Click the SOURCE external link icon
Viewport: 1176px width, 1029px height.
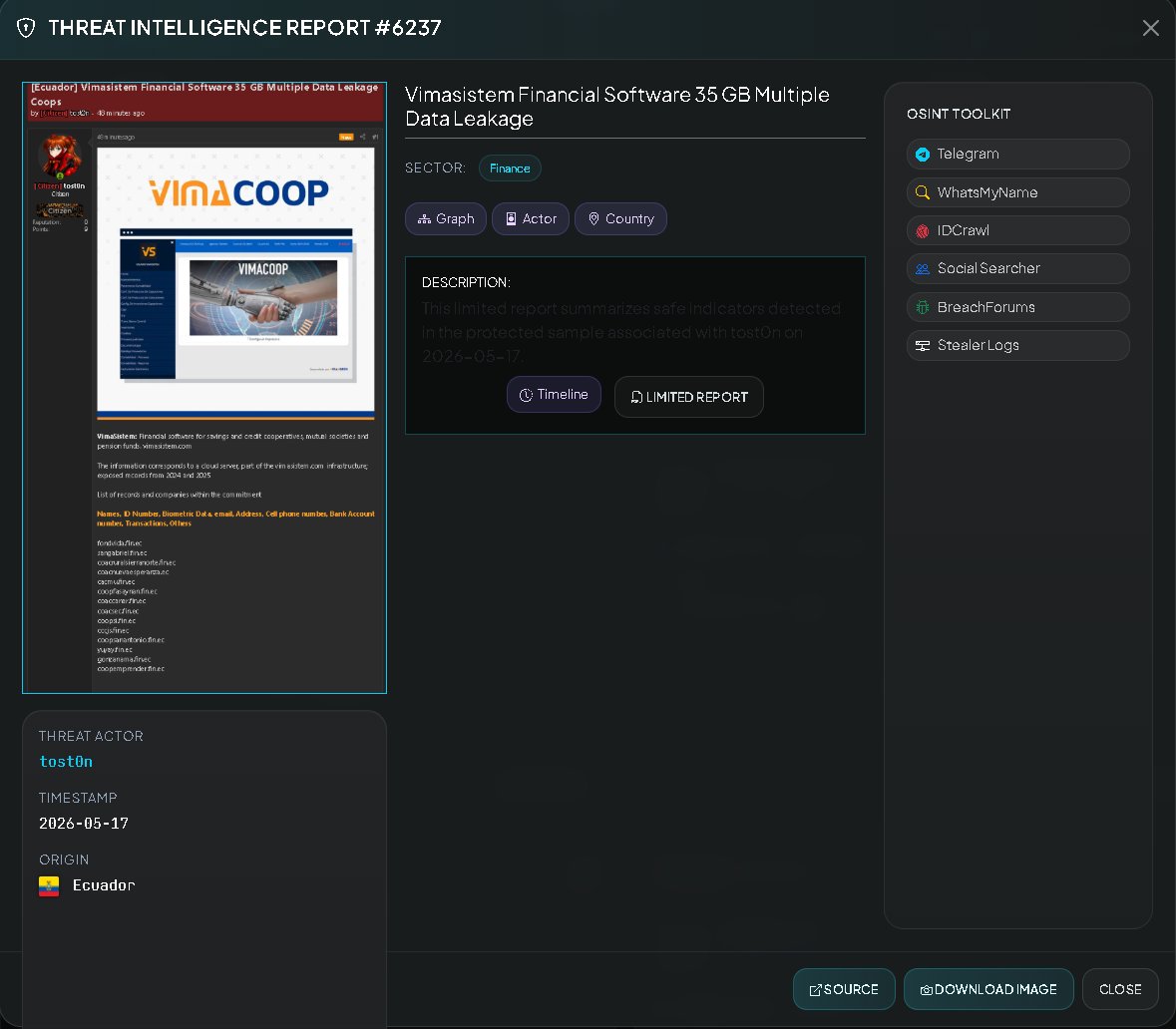coord(815,990)
